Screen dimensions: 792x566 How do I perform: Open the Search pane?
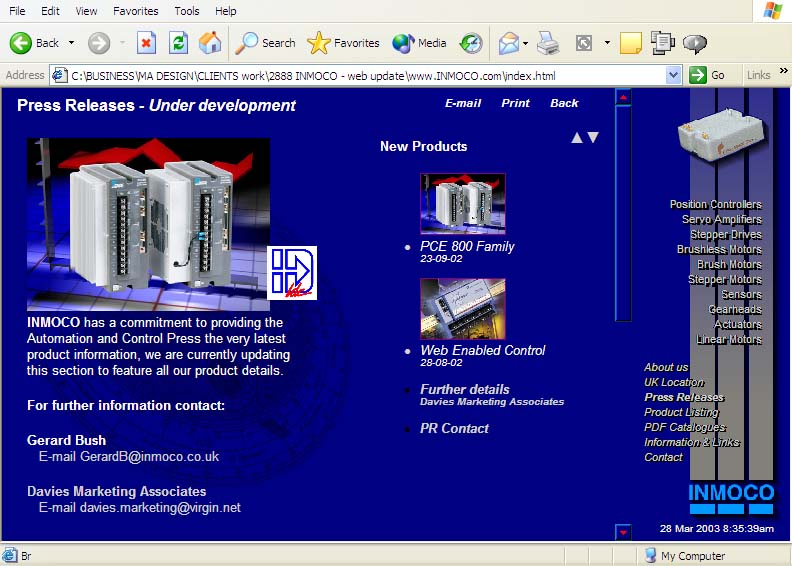tap(266, 43)
